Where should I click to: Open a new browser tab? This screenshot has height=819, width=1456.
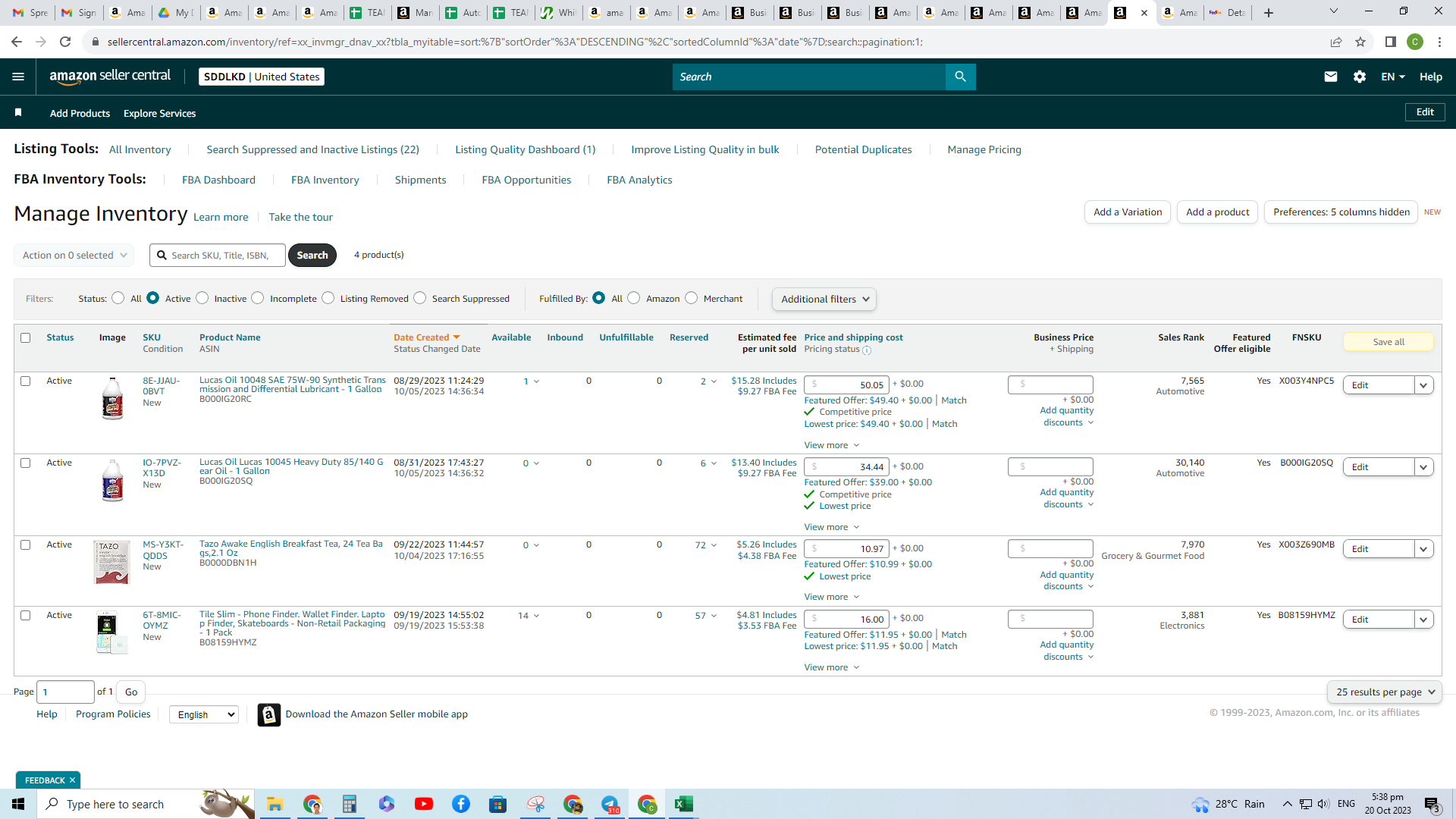pos(1269,13)
